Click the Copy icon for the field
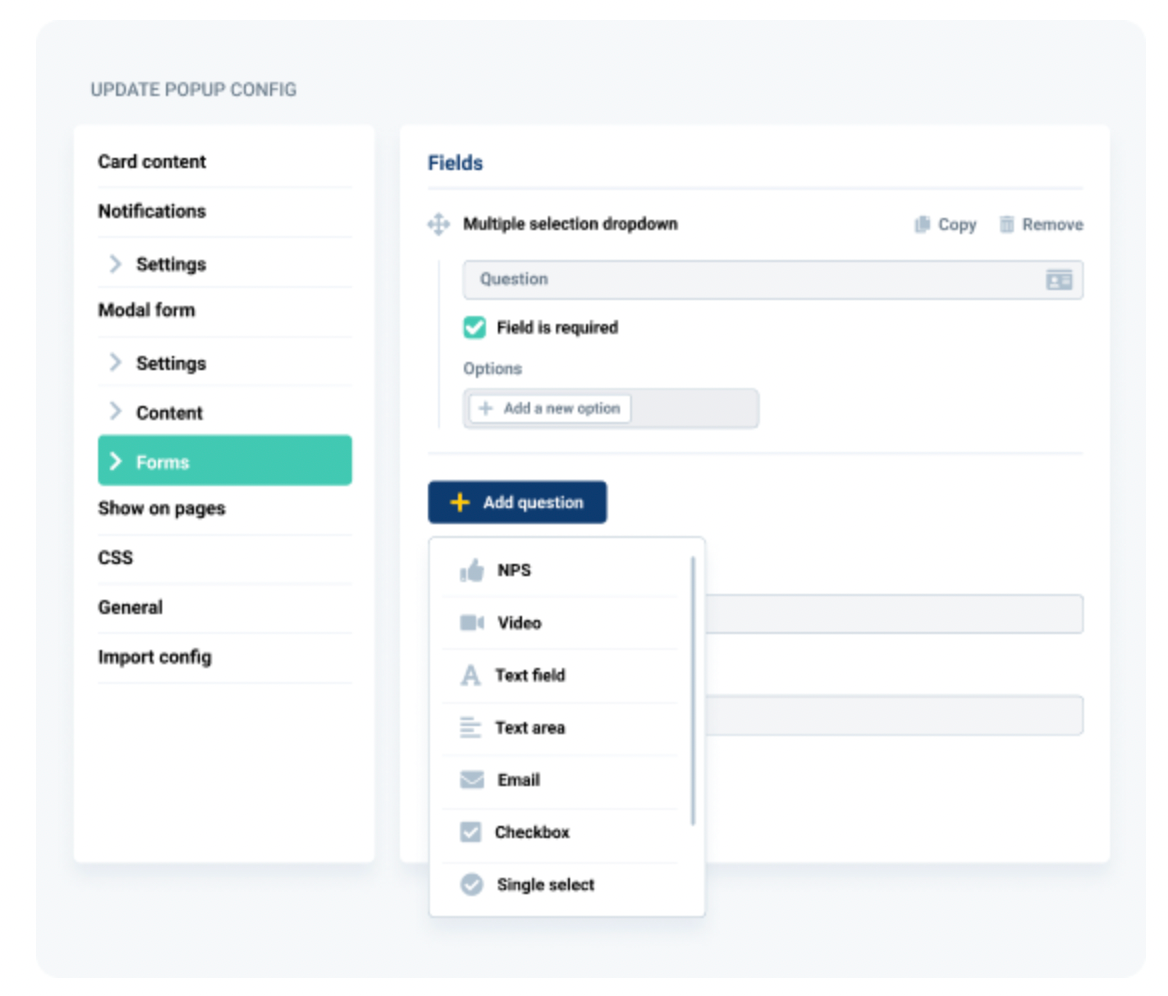 tap(922, 224)
